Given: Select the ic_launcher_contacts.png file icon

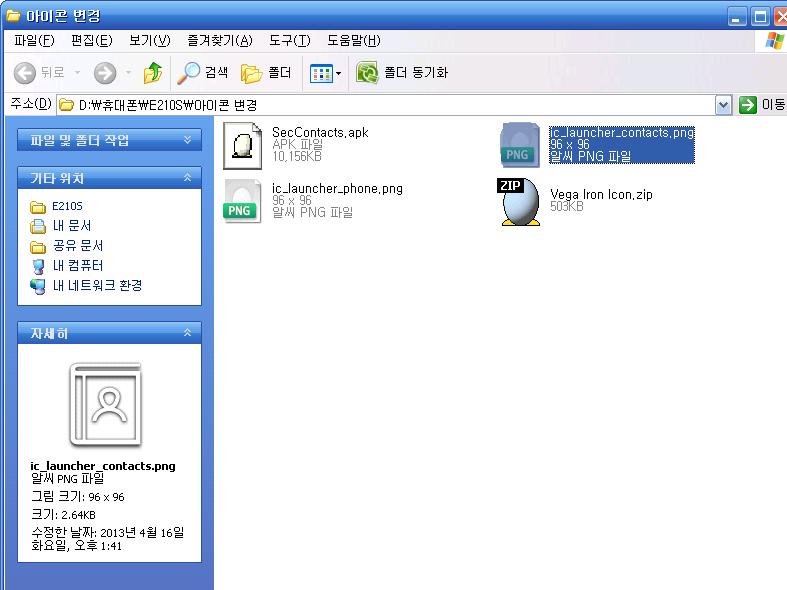Looking at the screenshot, I should 520,144.
